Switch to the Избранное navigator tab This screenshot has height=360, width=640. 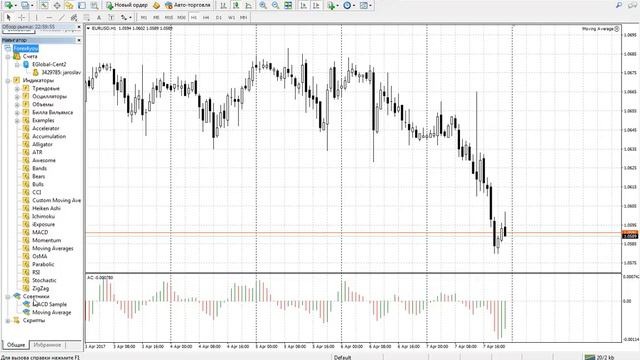pos(47,345)
